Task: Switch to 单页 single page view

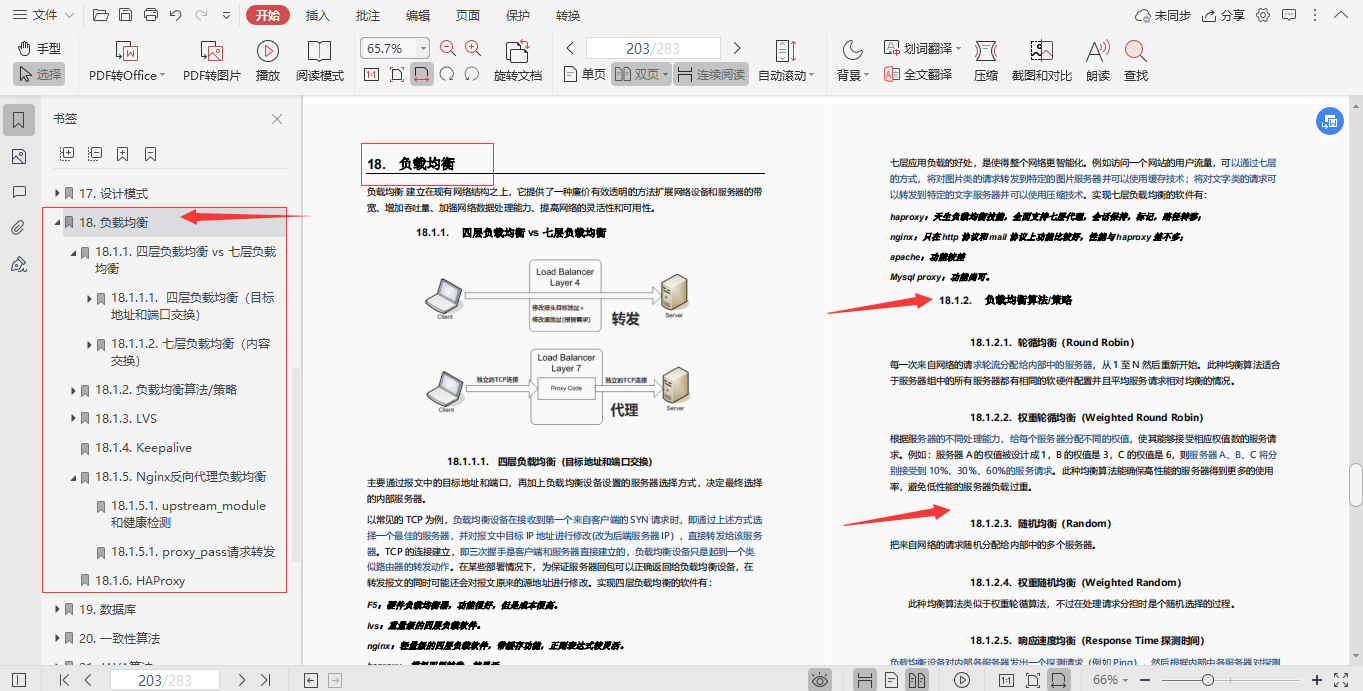Action: coord(584,74)
